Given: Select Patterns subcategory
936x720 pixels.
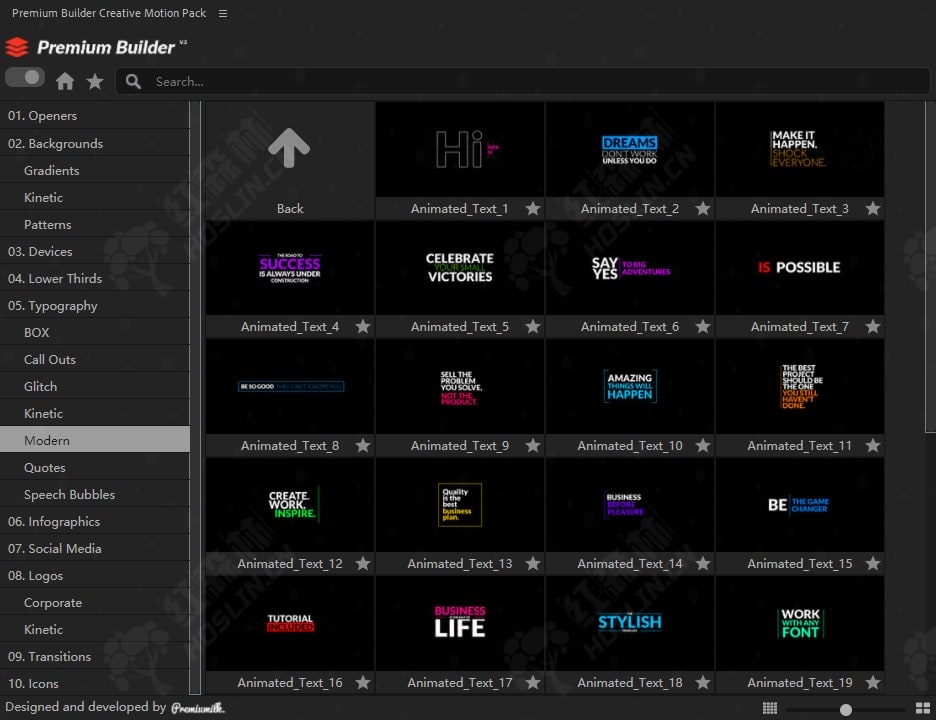Looking at the screenshot, I should [x=95, y=224].
